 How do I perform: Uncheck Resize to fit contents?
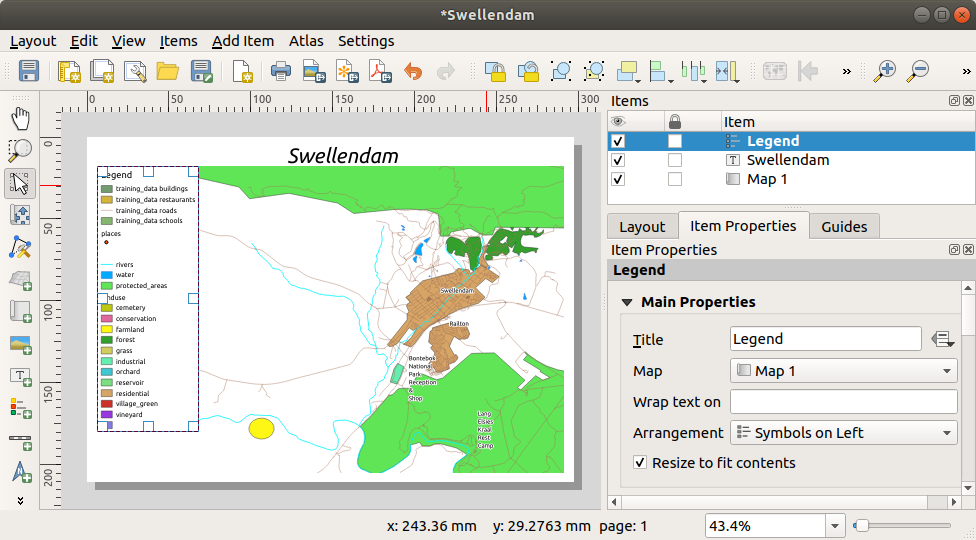pos(640,463)
